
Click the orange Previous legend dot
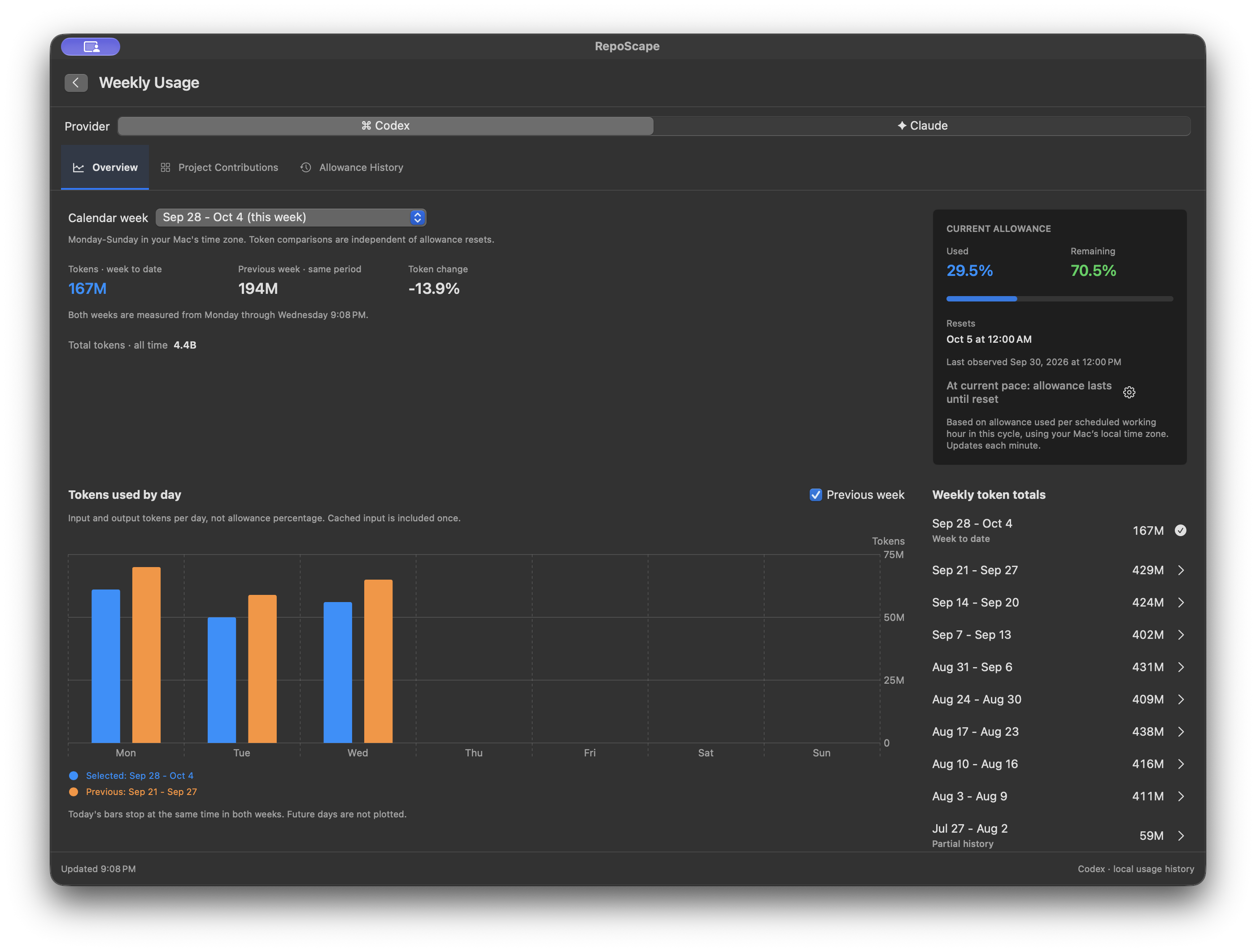click(73, 792)
